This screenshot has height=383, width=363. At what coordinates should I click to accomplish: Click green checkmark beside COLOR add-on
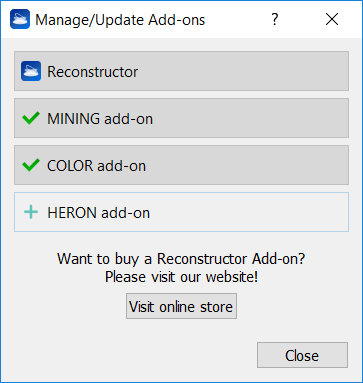coord(31,165)
